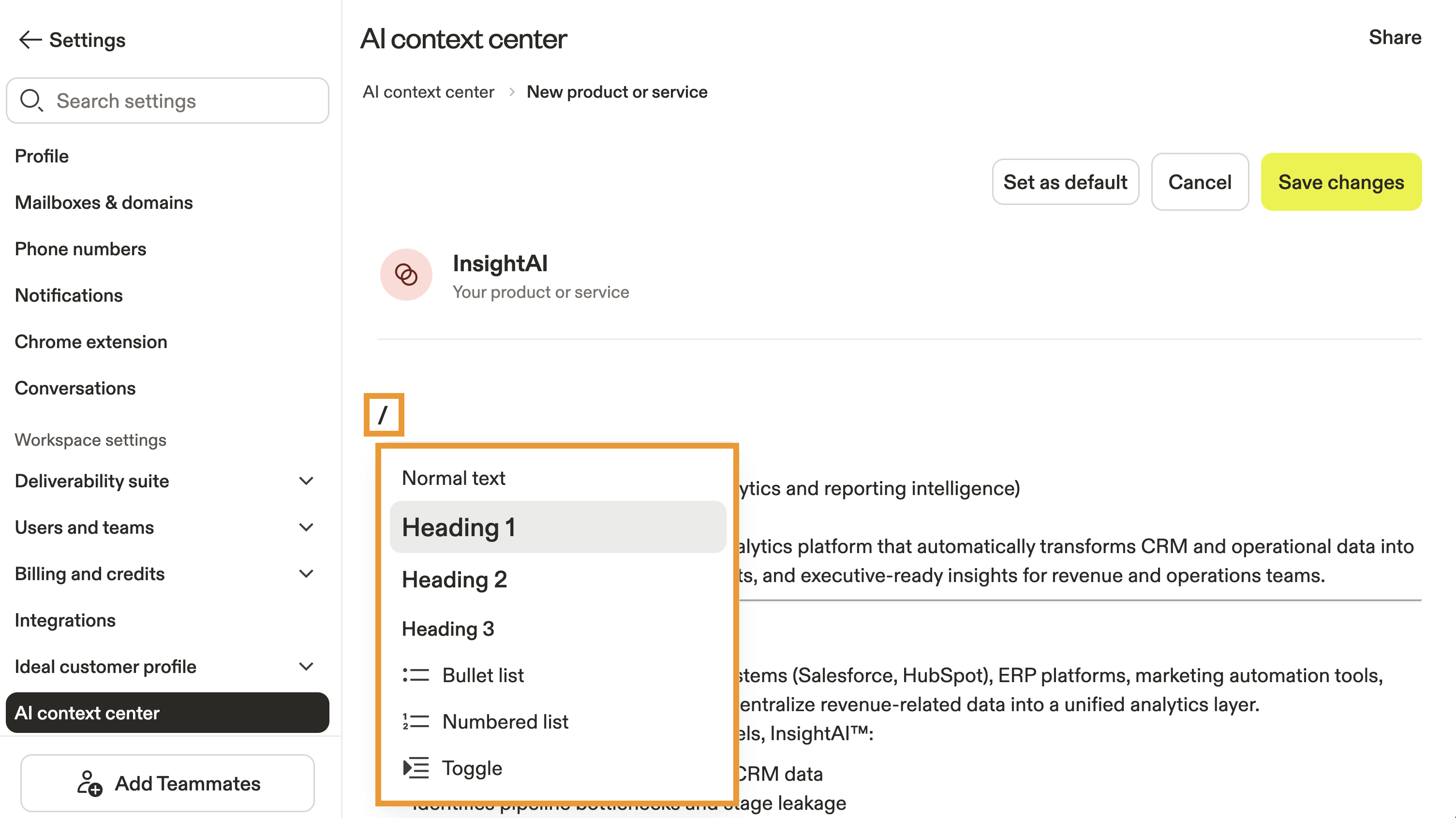Open Mailboxes & domains settings
The image size is (1456, 818).
click(x=104, y=202)
